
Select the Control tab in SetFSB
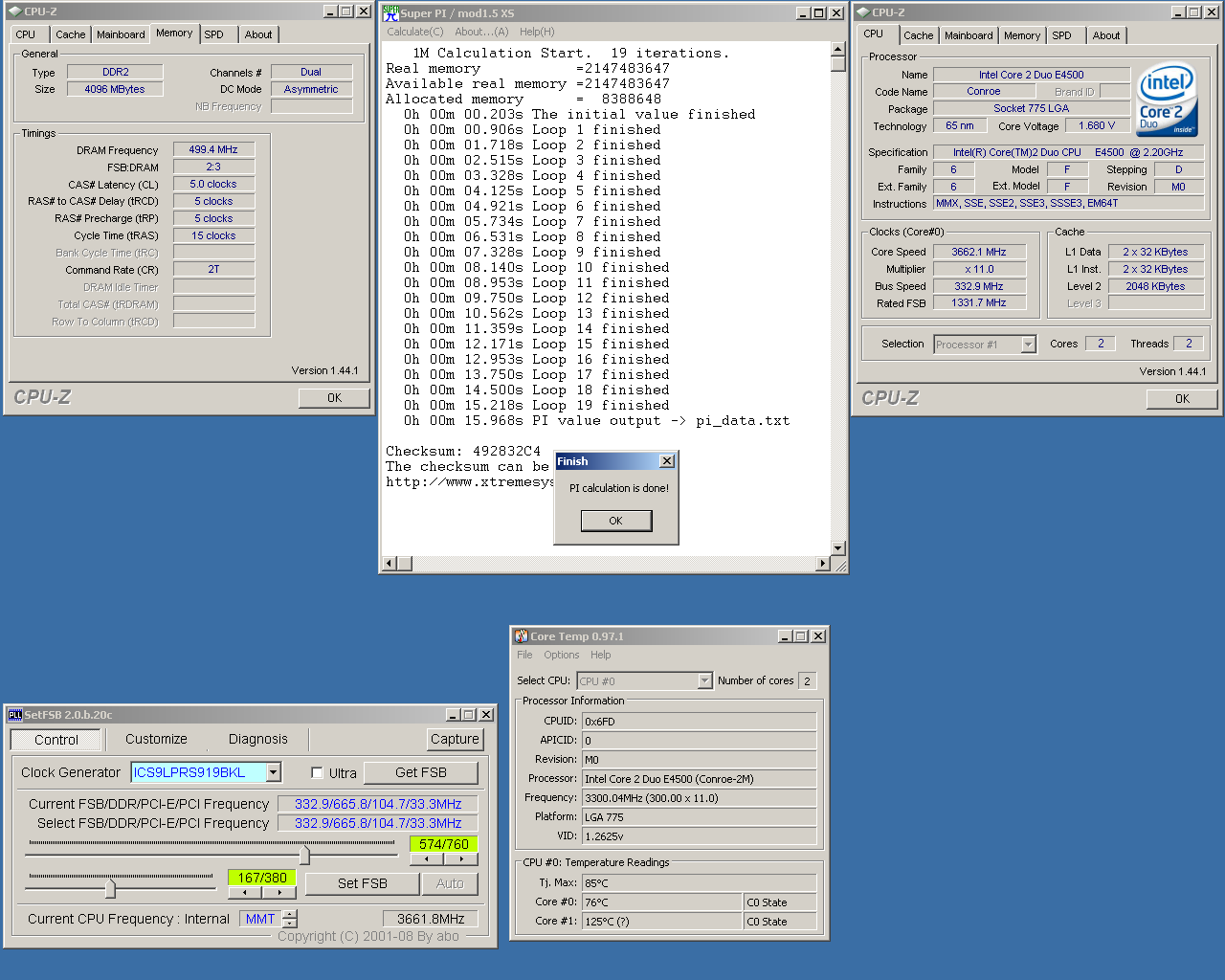[56, 740]
